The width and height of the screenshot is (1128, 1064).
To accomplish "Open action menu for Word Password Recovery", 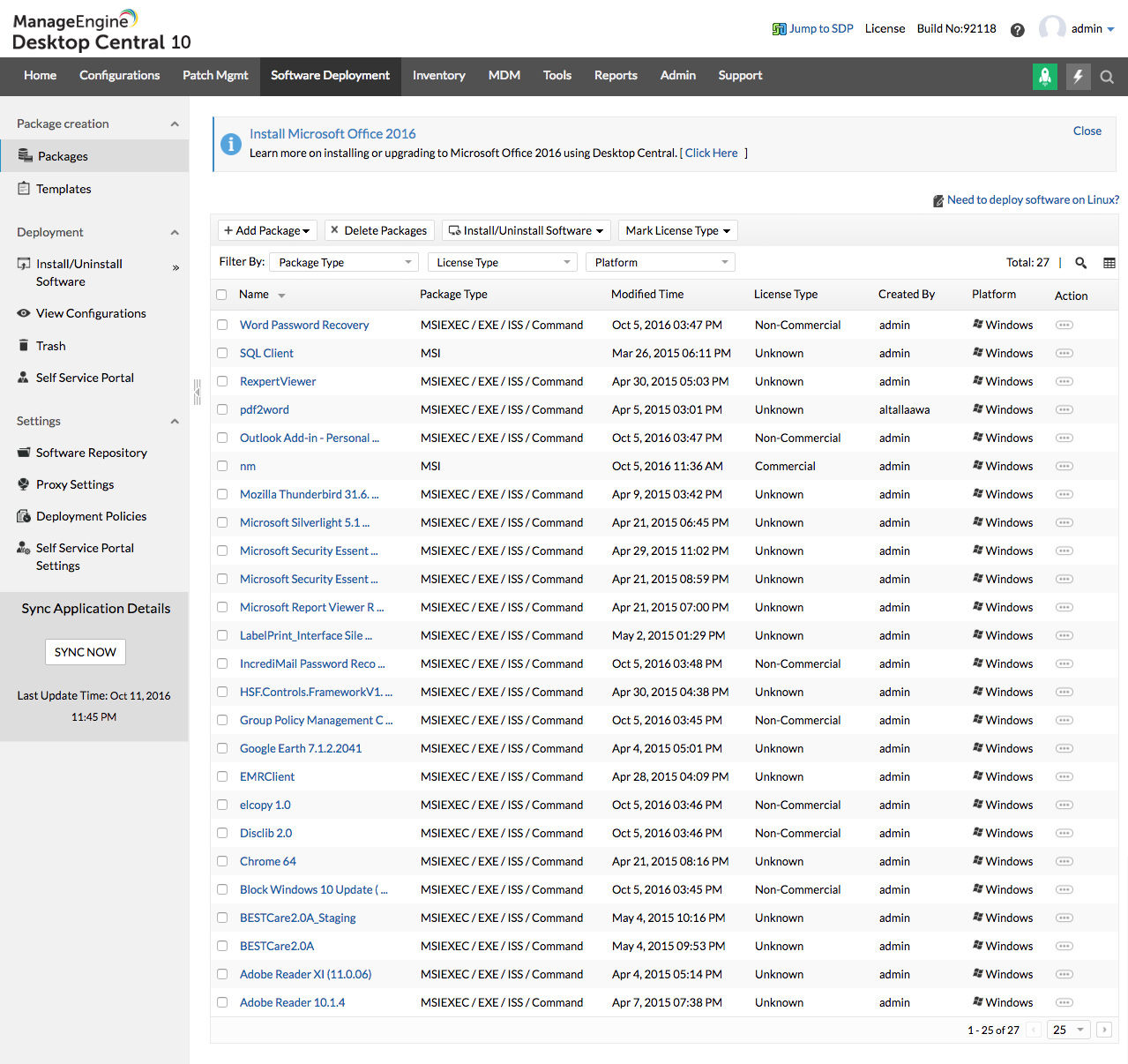I will (1064, 326).
